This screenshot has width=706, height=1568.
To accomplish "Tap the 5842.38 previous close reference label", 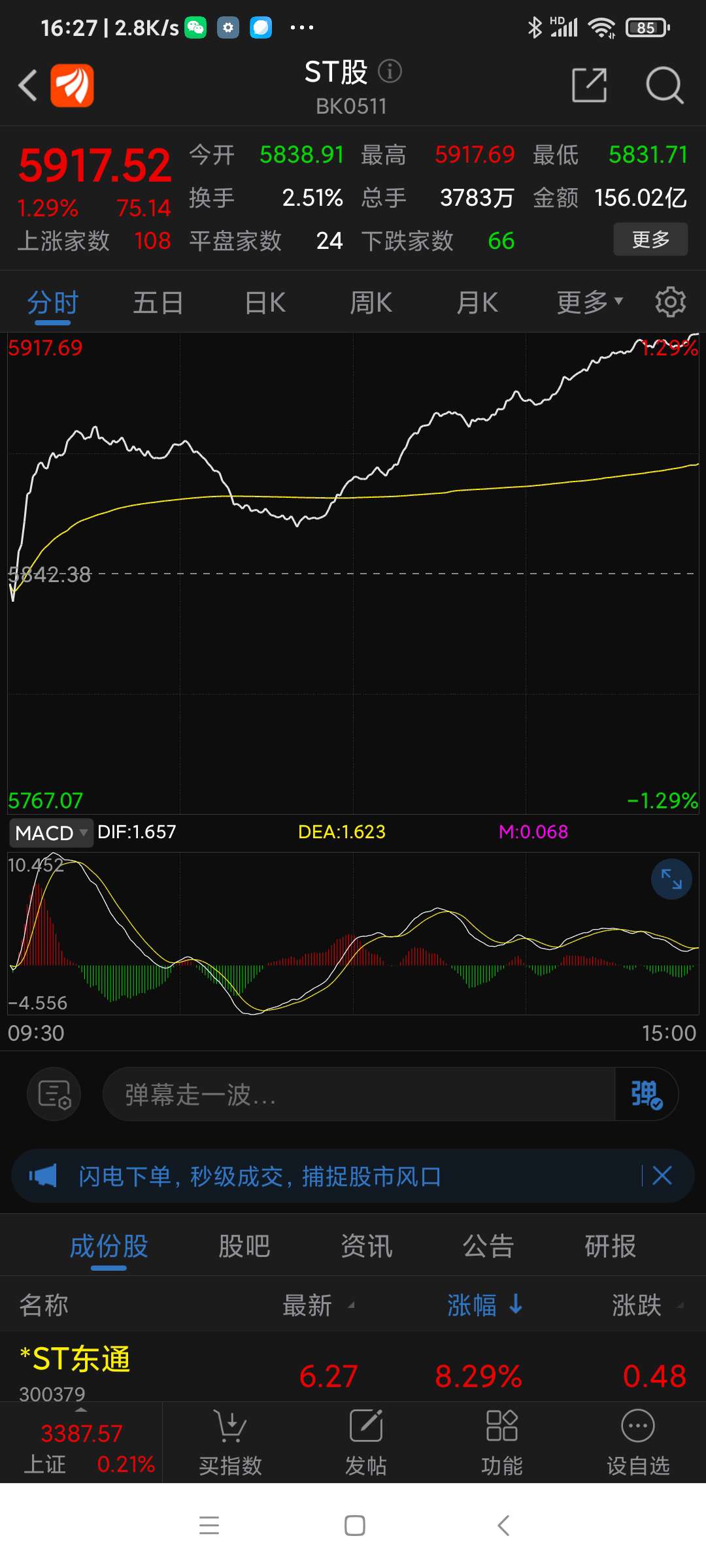I will click(50, 574).
